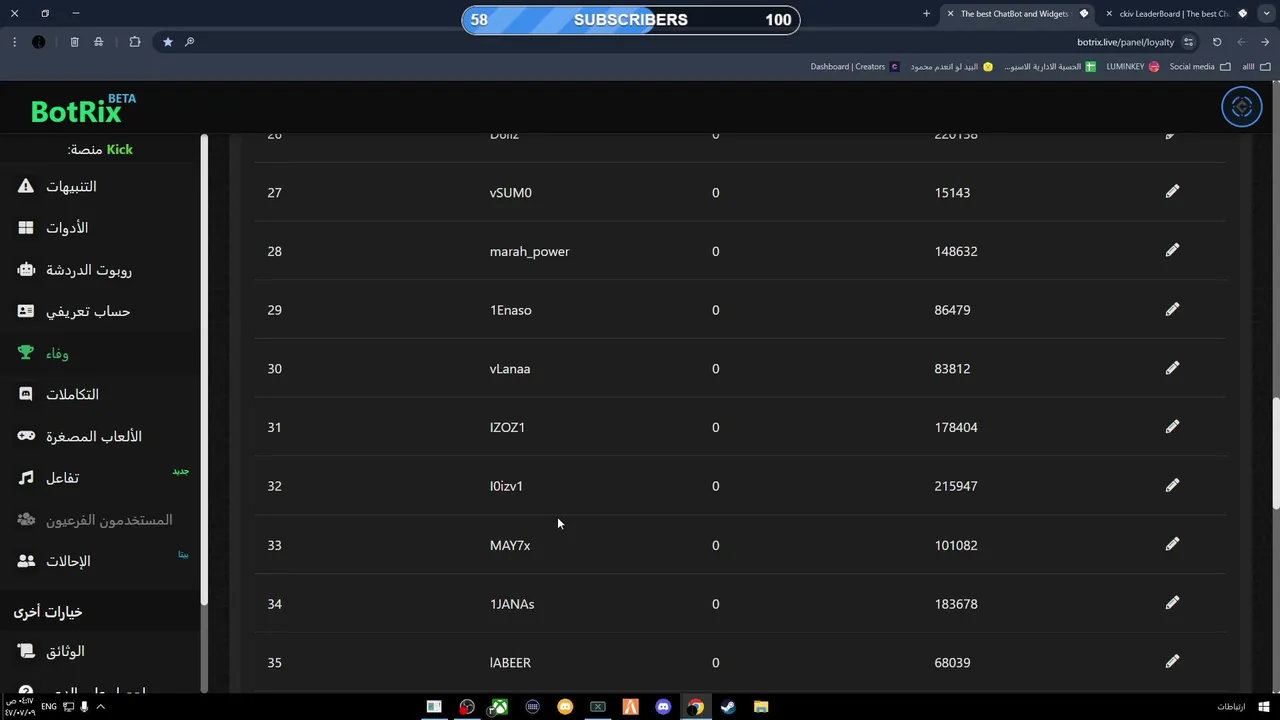Open the edit pencil for 1JANAs

click(1172, 603)
